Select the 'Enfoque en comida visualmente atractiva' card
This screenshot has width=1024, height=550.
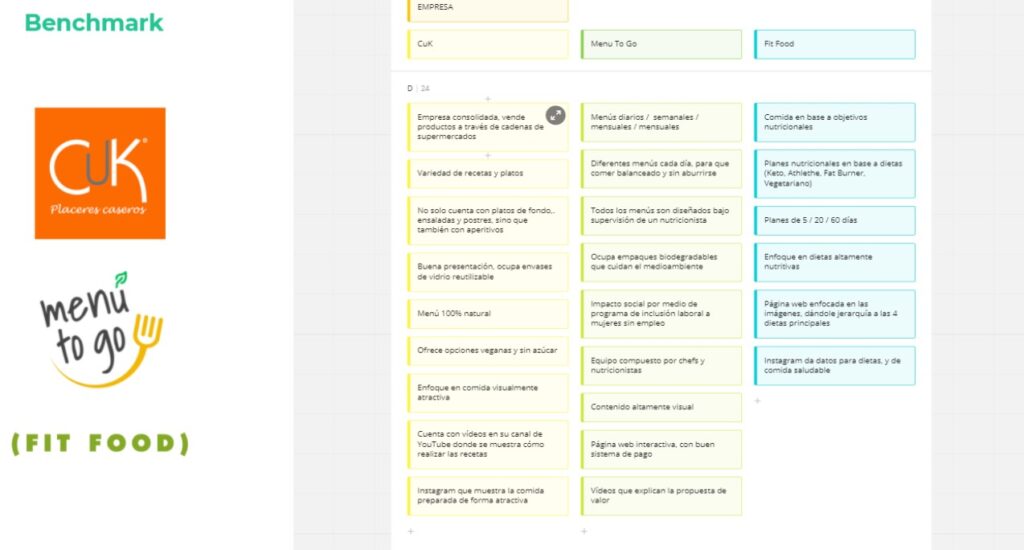(488, 393)
